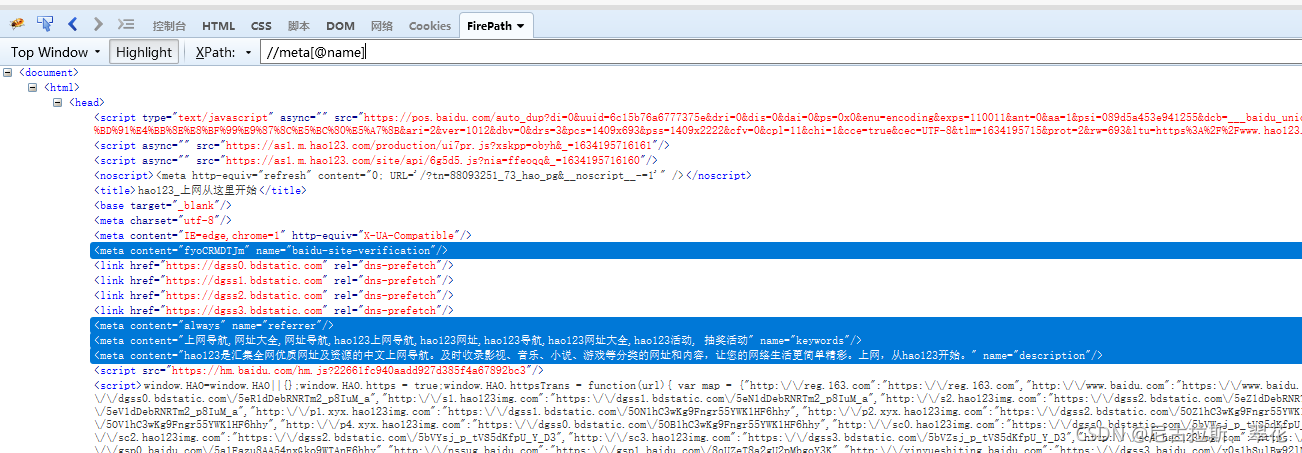Select the X-UA-Compatible meta line
Screen dimensions: 1302x453
coord(281,235)
